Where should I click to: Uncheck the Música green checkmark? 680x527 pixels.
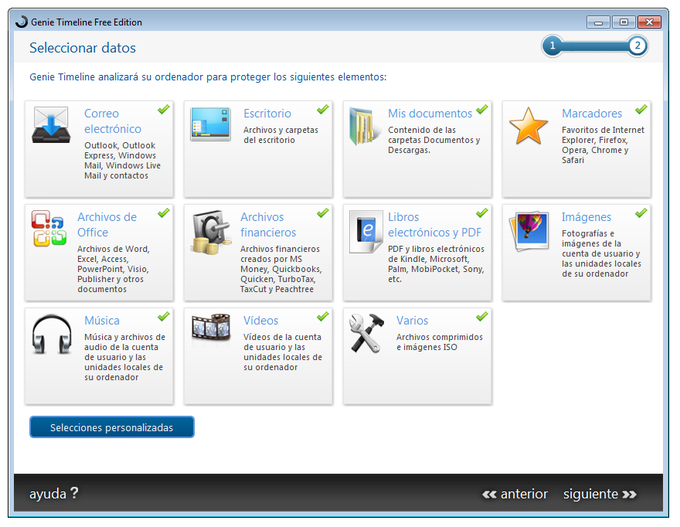(163, 317)
